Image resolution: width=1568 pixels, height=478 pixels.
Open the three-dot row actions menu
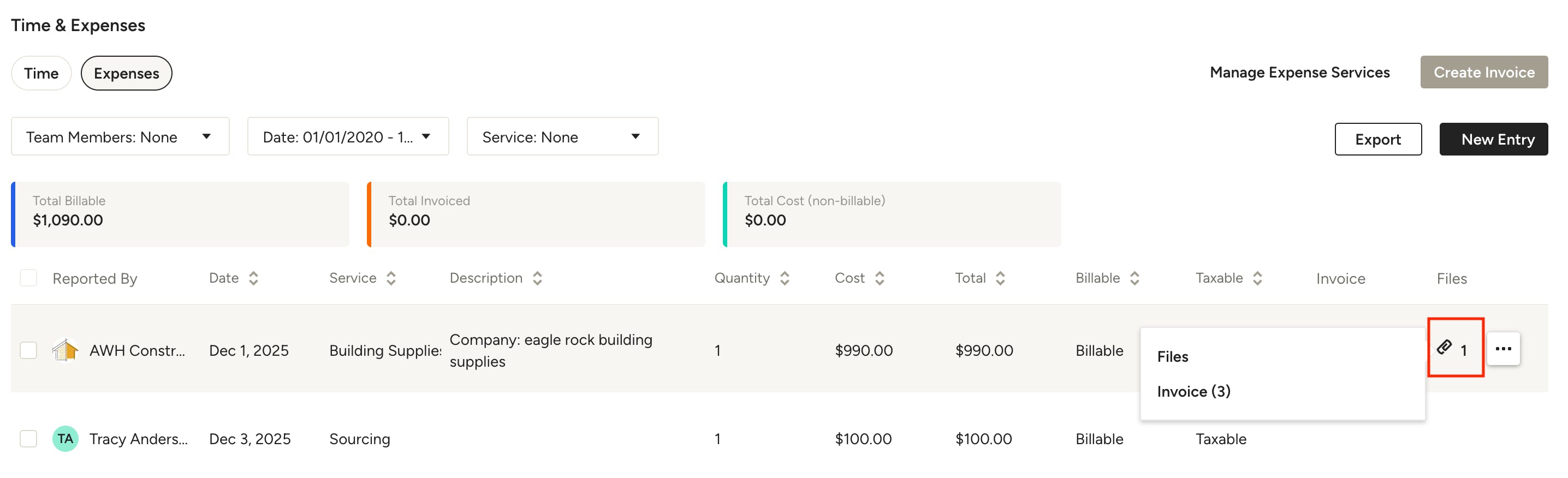1503,349
